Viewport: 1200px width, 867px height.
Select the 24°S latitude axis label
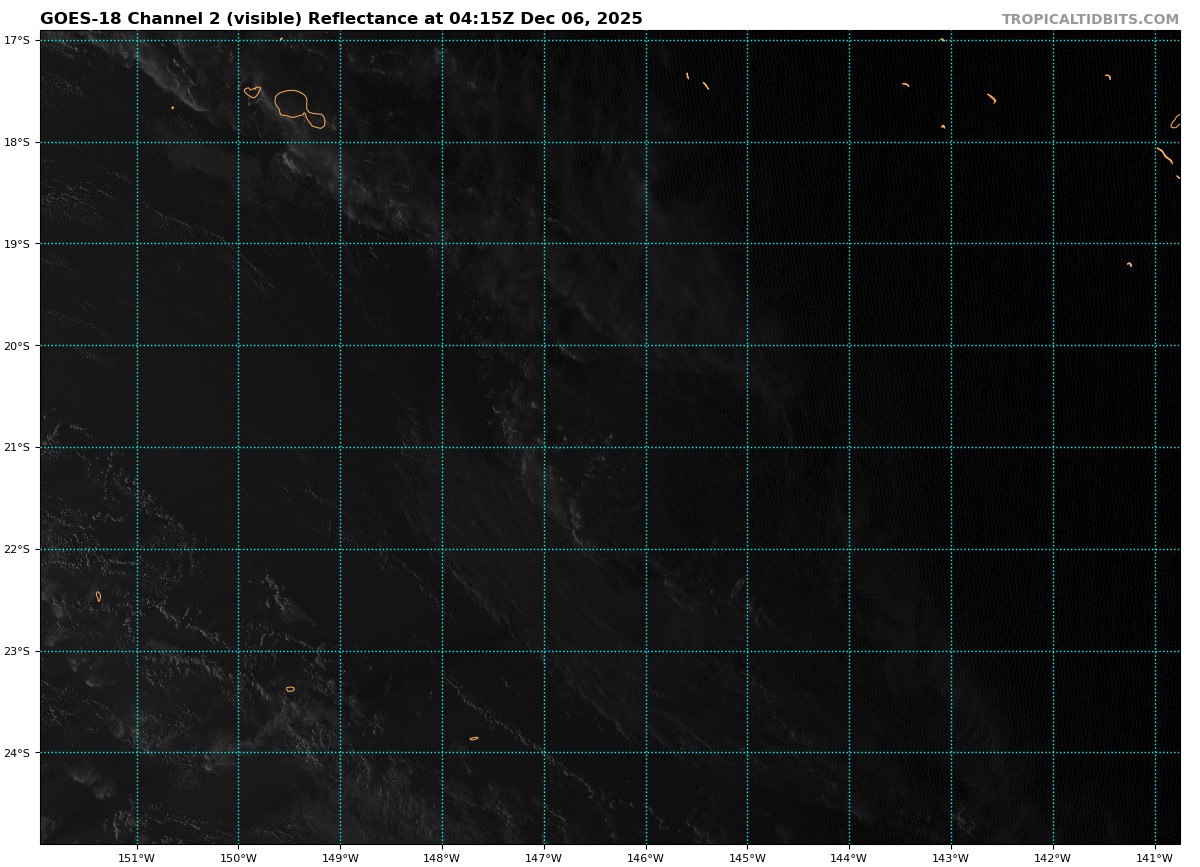[17, 753]
